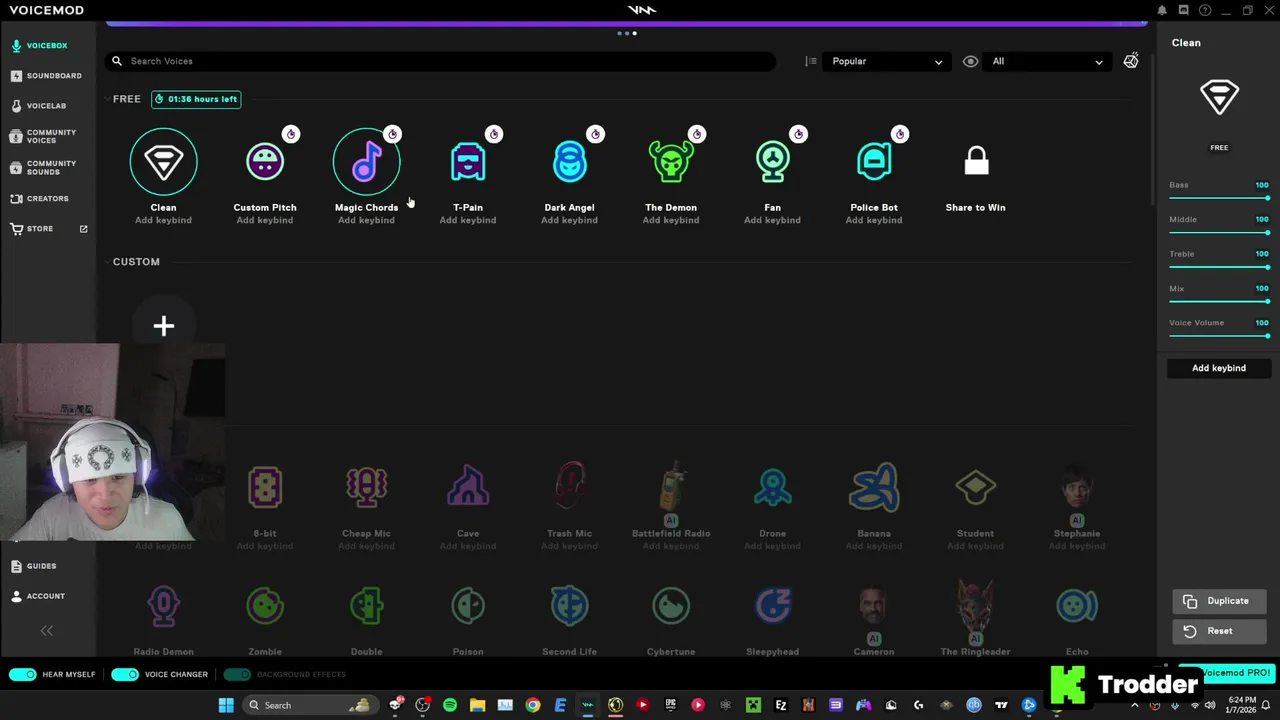Screen dimensions: 1280x720
Task: Click the Search Voices field
Action: (x=441, y=61)
